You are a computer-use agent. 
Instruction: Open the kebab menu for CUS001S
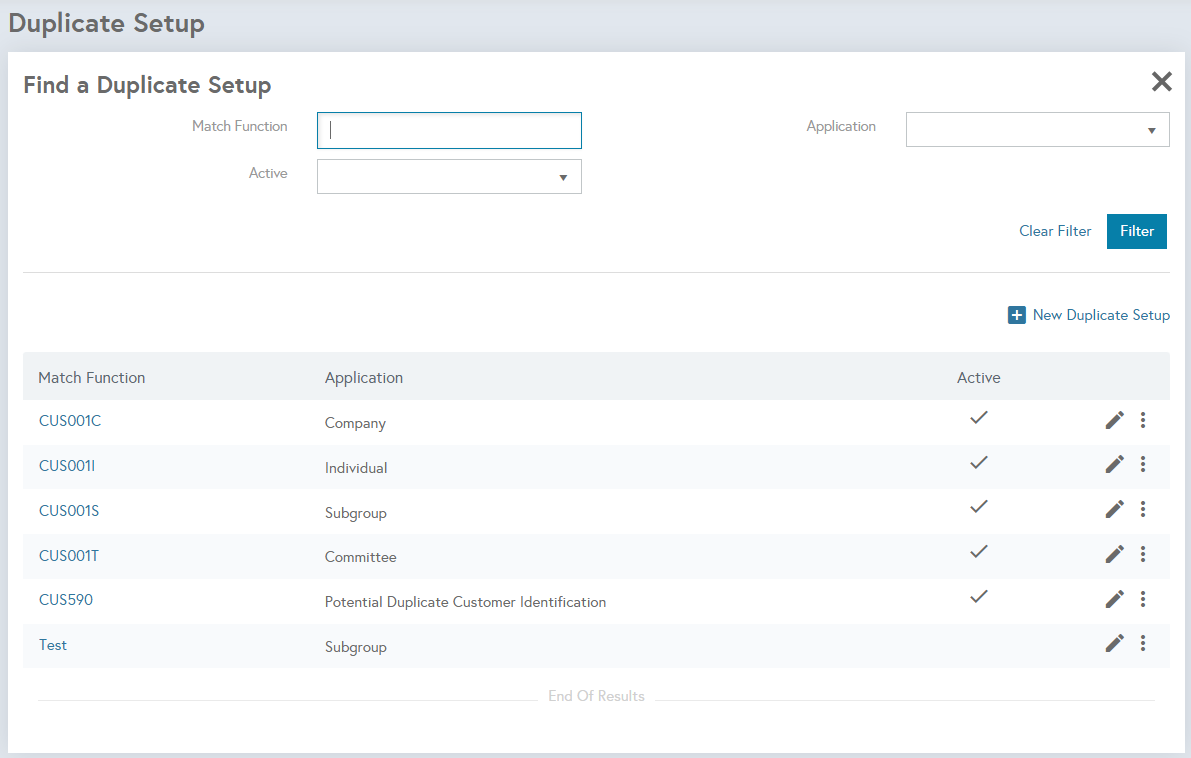(1142, 509)
